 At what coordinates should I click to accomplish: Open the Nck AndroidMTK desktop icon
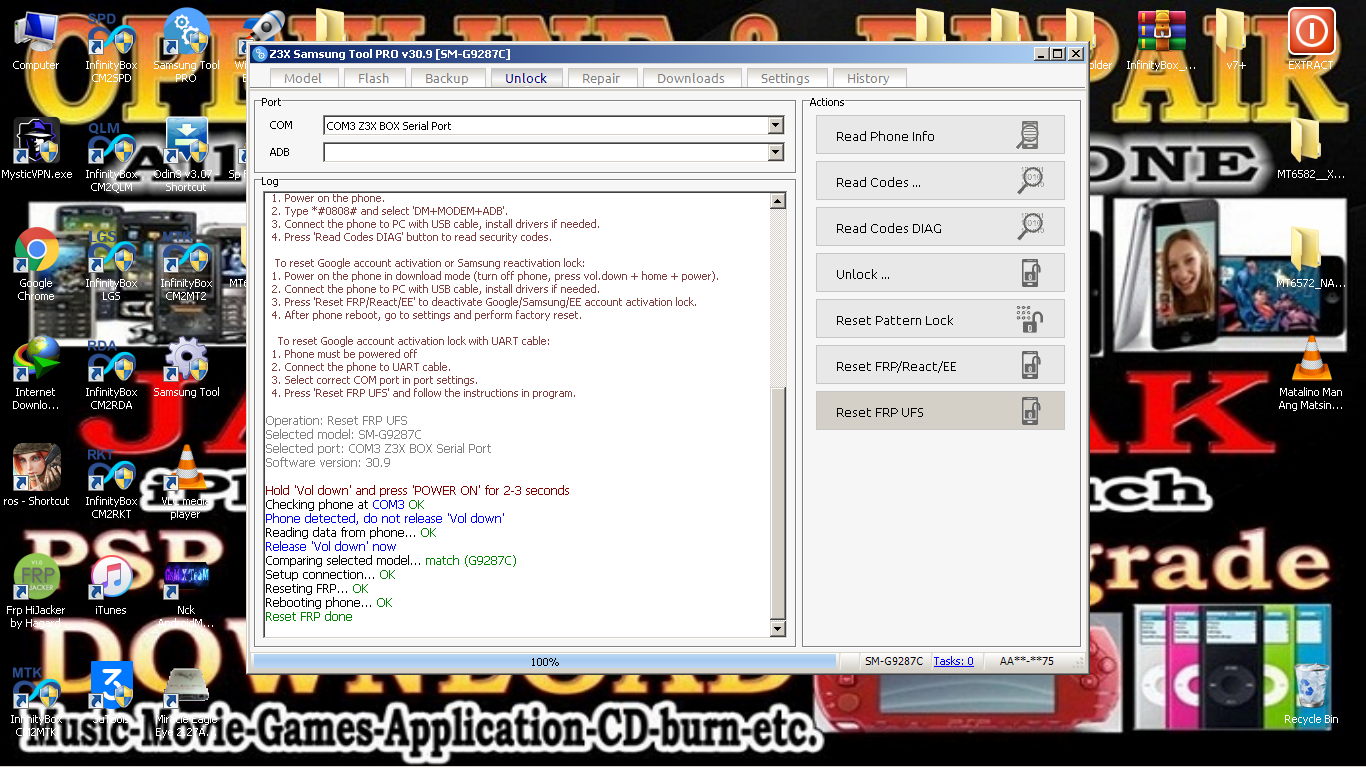click(186, 596)
